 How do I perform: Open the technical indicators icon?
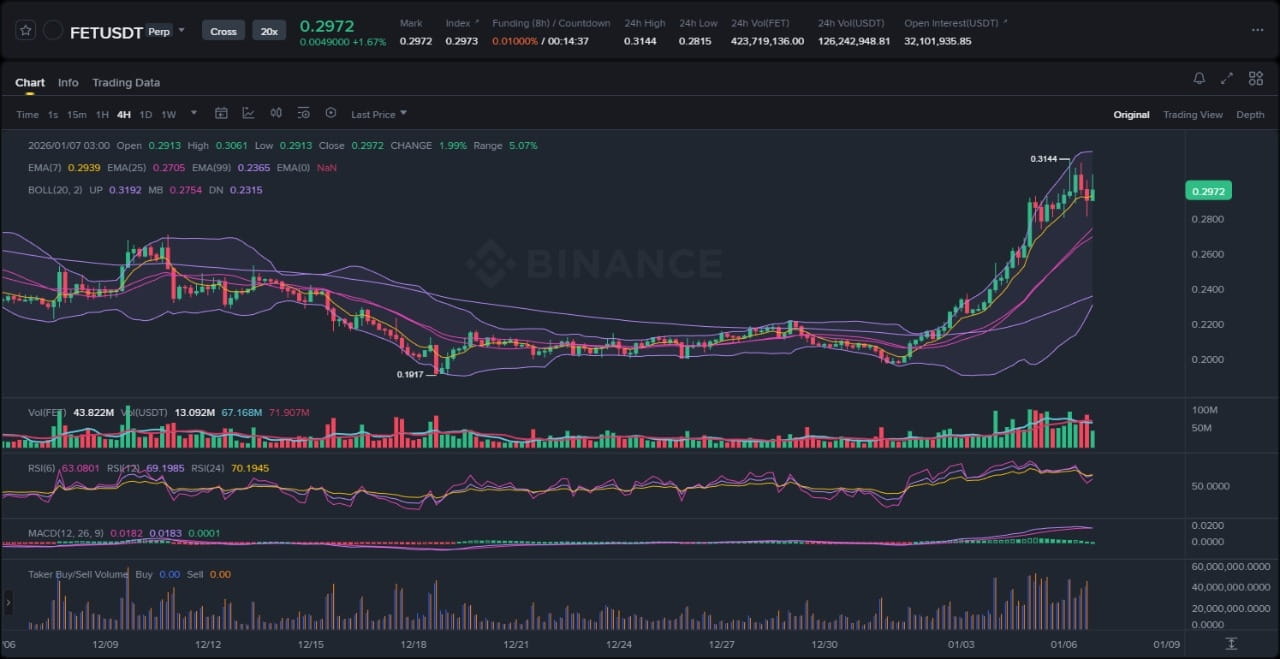tap(248, 114)
